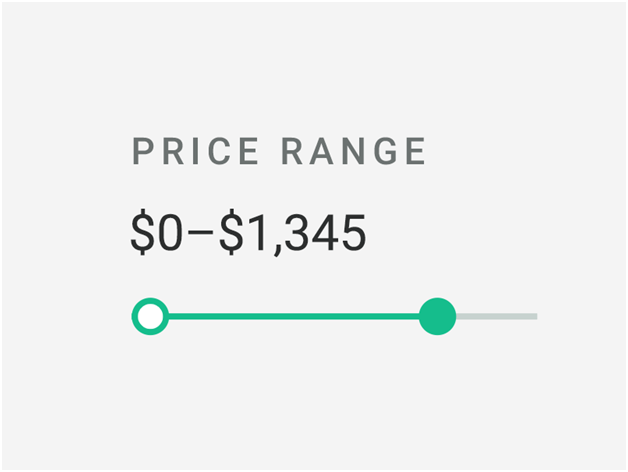Click the $1,345 maximum price amount
This screenshot has width=628, height=472.
pyautogui.click(x=293, y=233)
